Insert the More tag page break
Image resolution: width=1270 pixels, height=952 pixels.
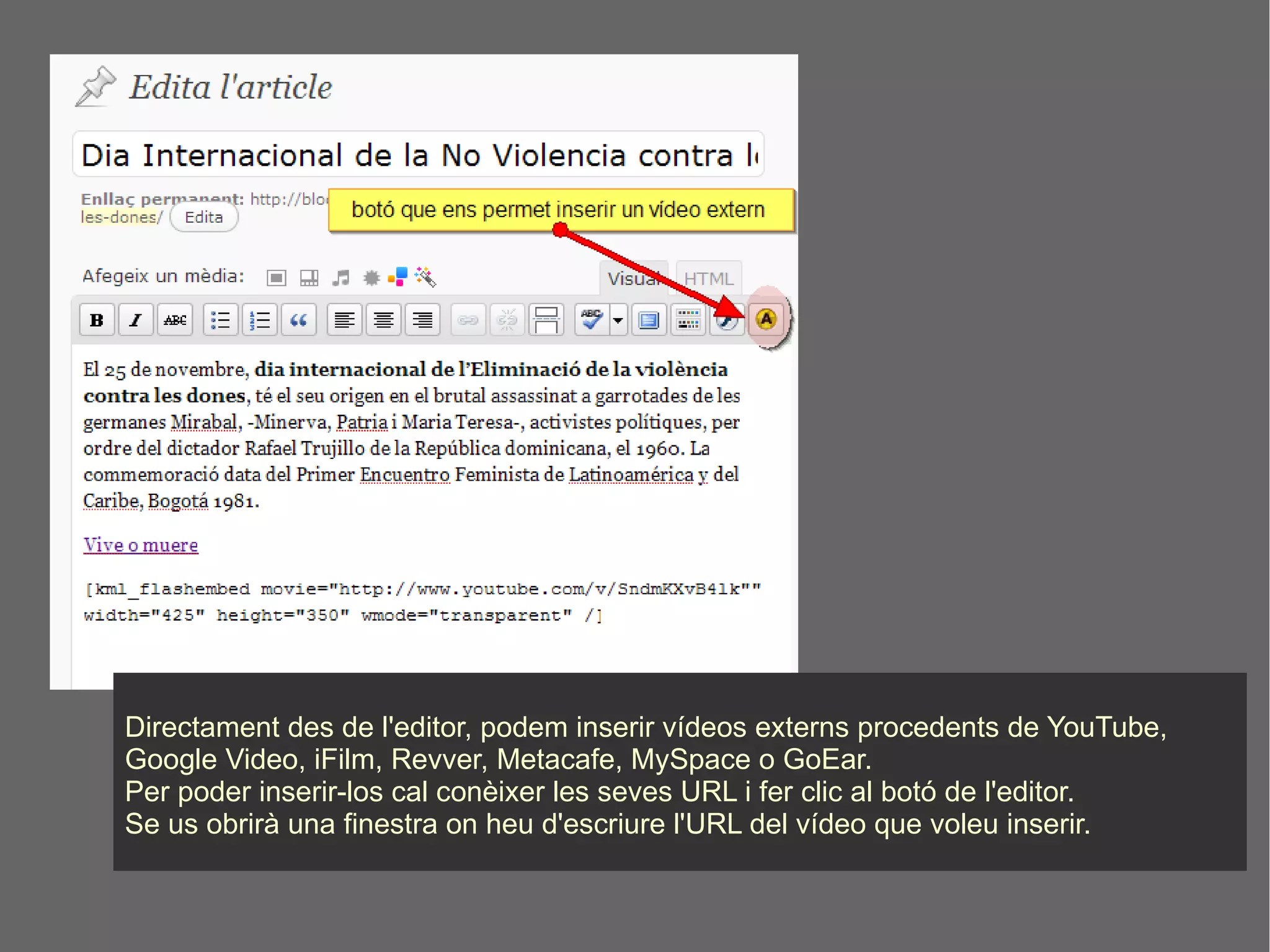[546, 320]
